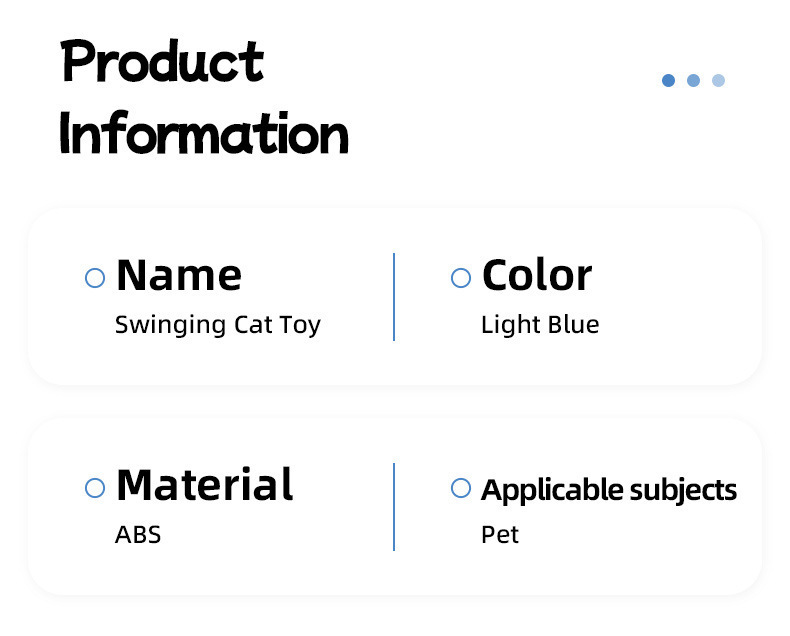Select the bullet beside Applicable subjects
The height and width of the screenshot is (636, 790).
461,488
